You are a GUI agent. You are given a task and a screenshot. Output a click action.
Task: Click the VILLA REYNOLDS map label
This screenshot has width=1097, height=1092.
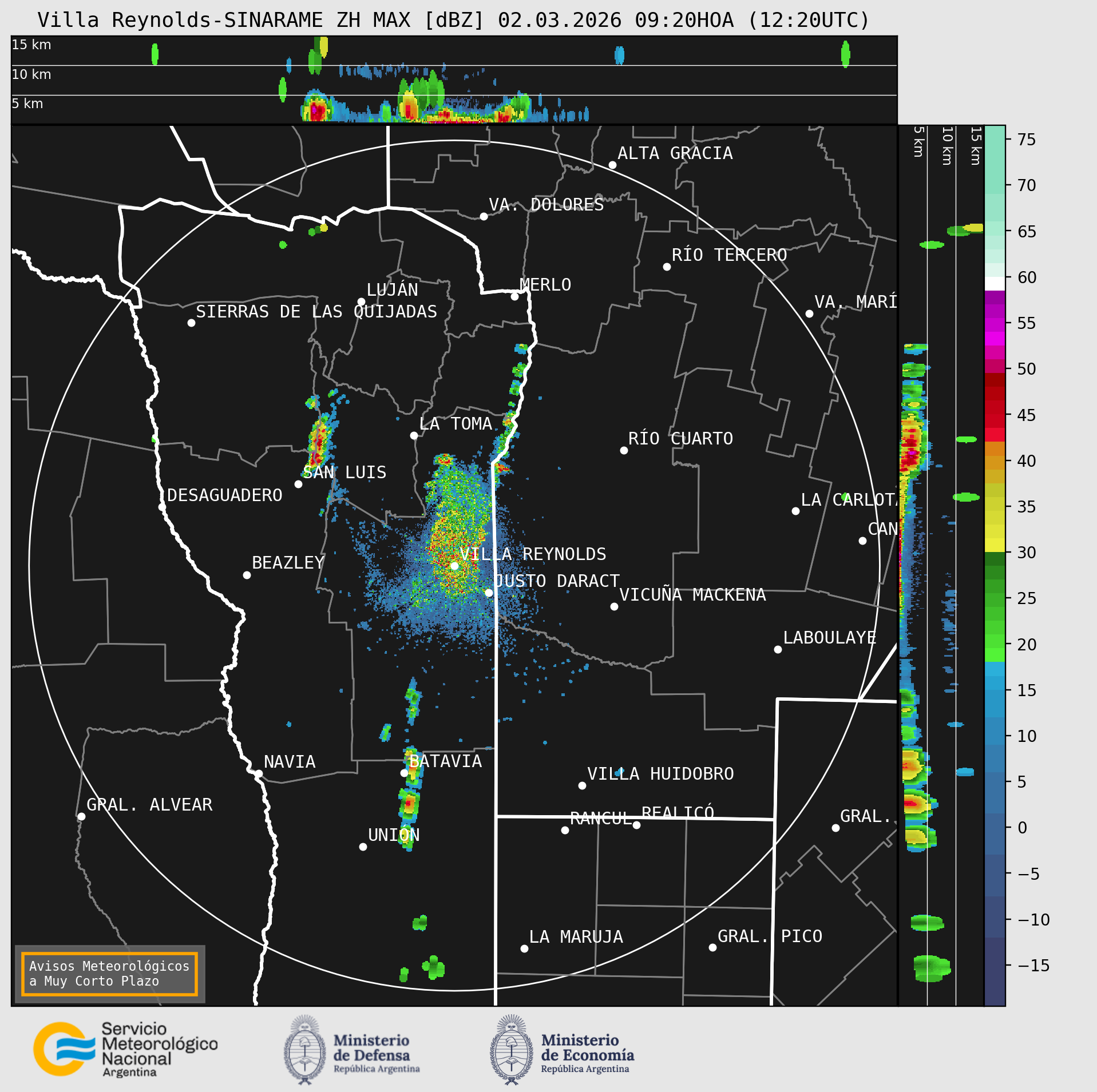[x=533, y=554]
